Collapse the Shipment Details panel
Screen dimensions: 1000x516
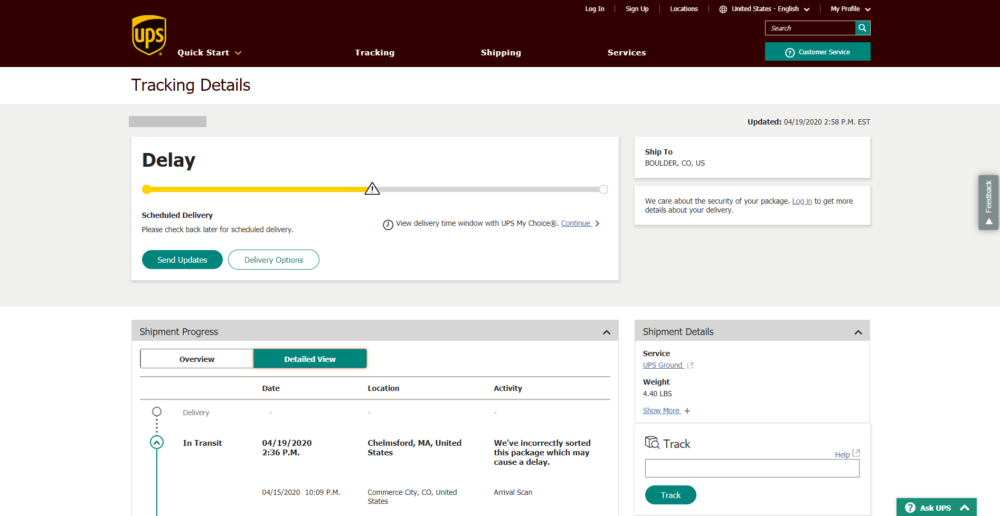pyautogui.click(x=857, y=332)
